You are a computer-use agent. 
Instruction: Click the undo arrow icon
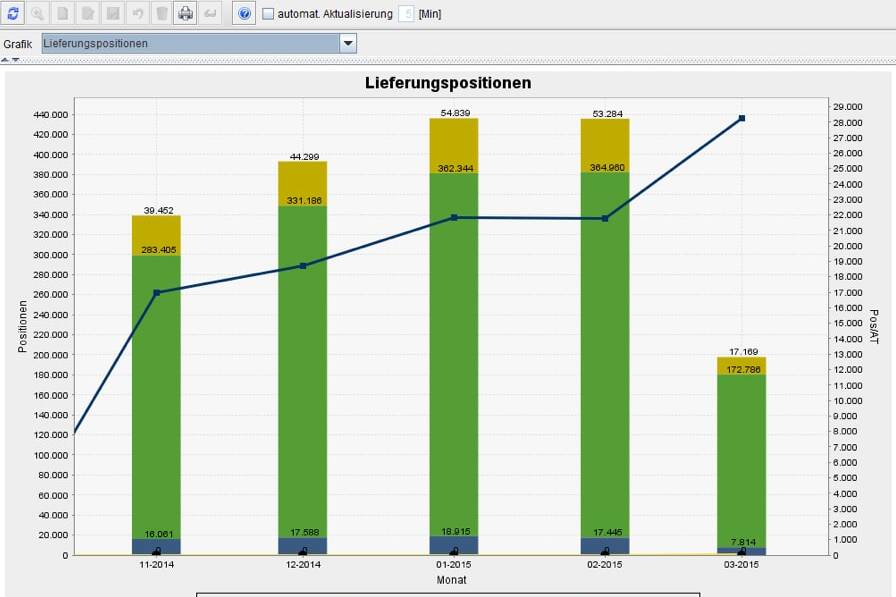(137, 14)
